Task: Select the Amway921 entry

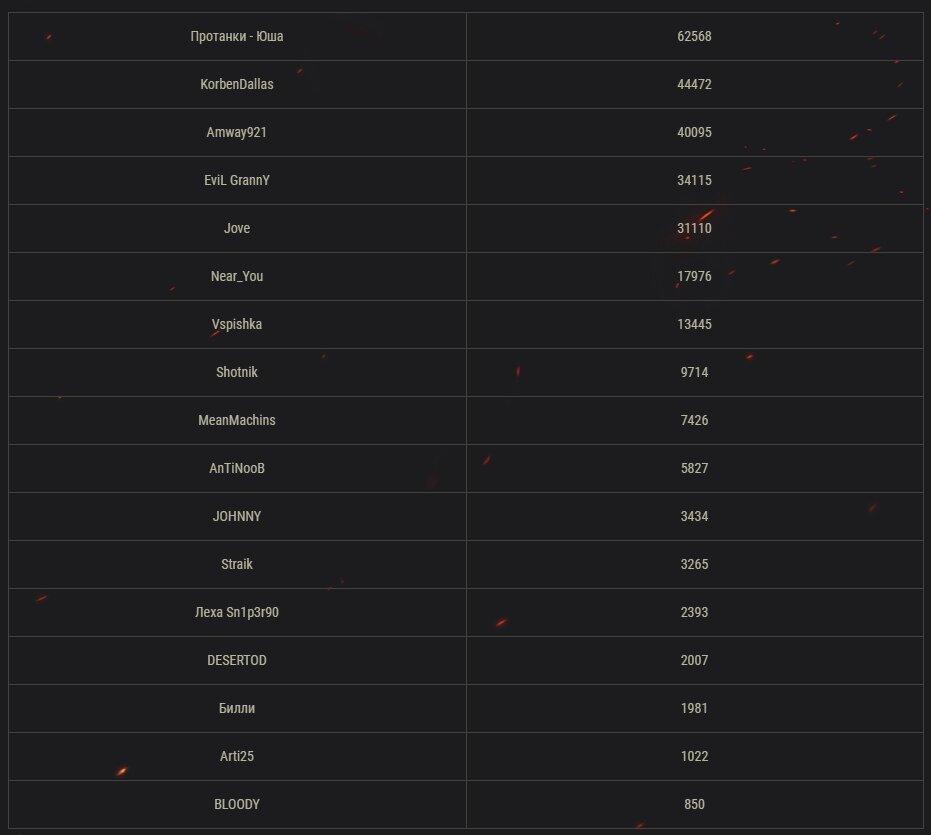Action: point(237,132)
